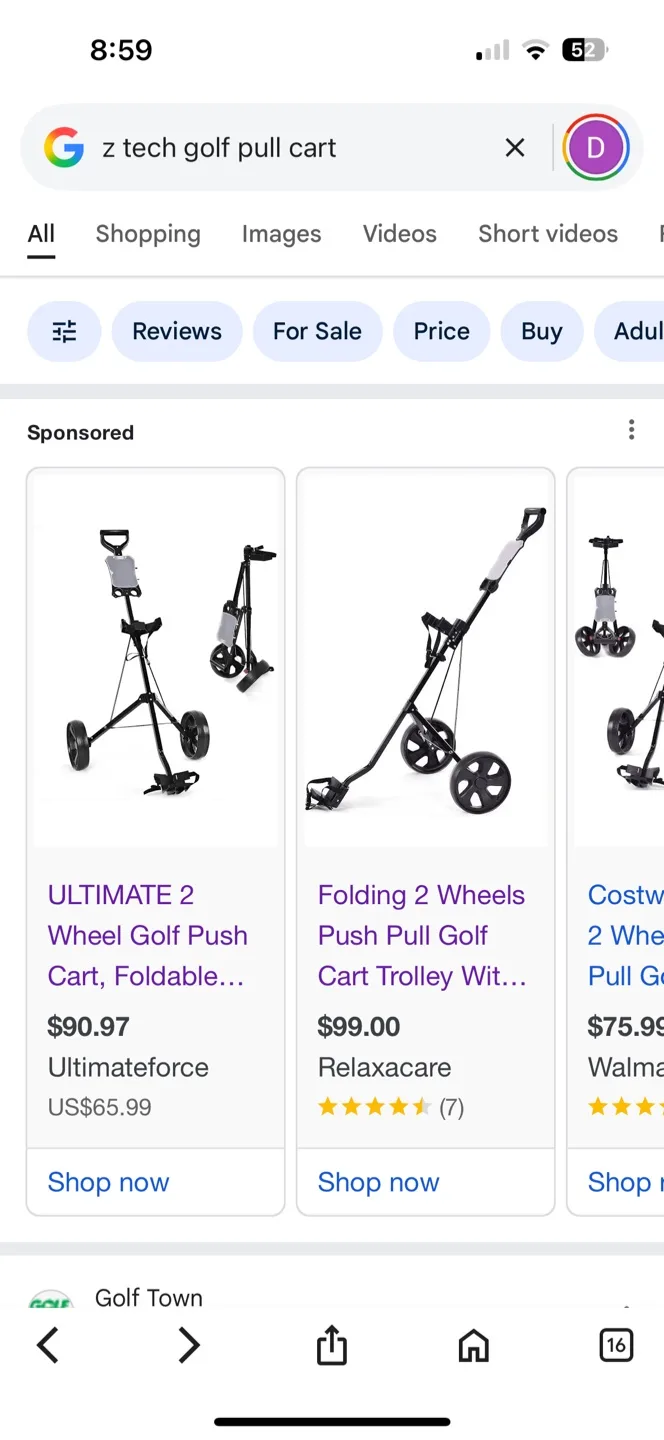Select the Videos tab

[x=400, y=233]
